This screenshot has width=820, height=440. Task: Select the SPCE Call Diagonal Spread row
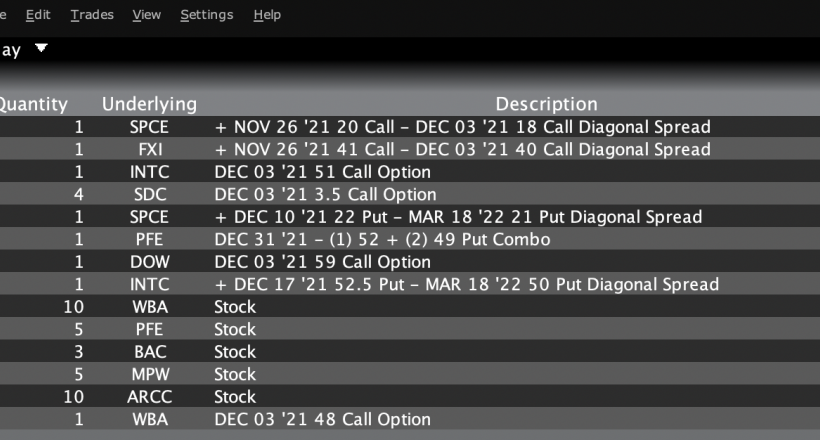click(x=462, y=127)
